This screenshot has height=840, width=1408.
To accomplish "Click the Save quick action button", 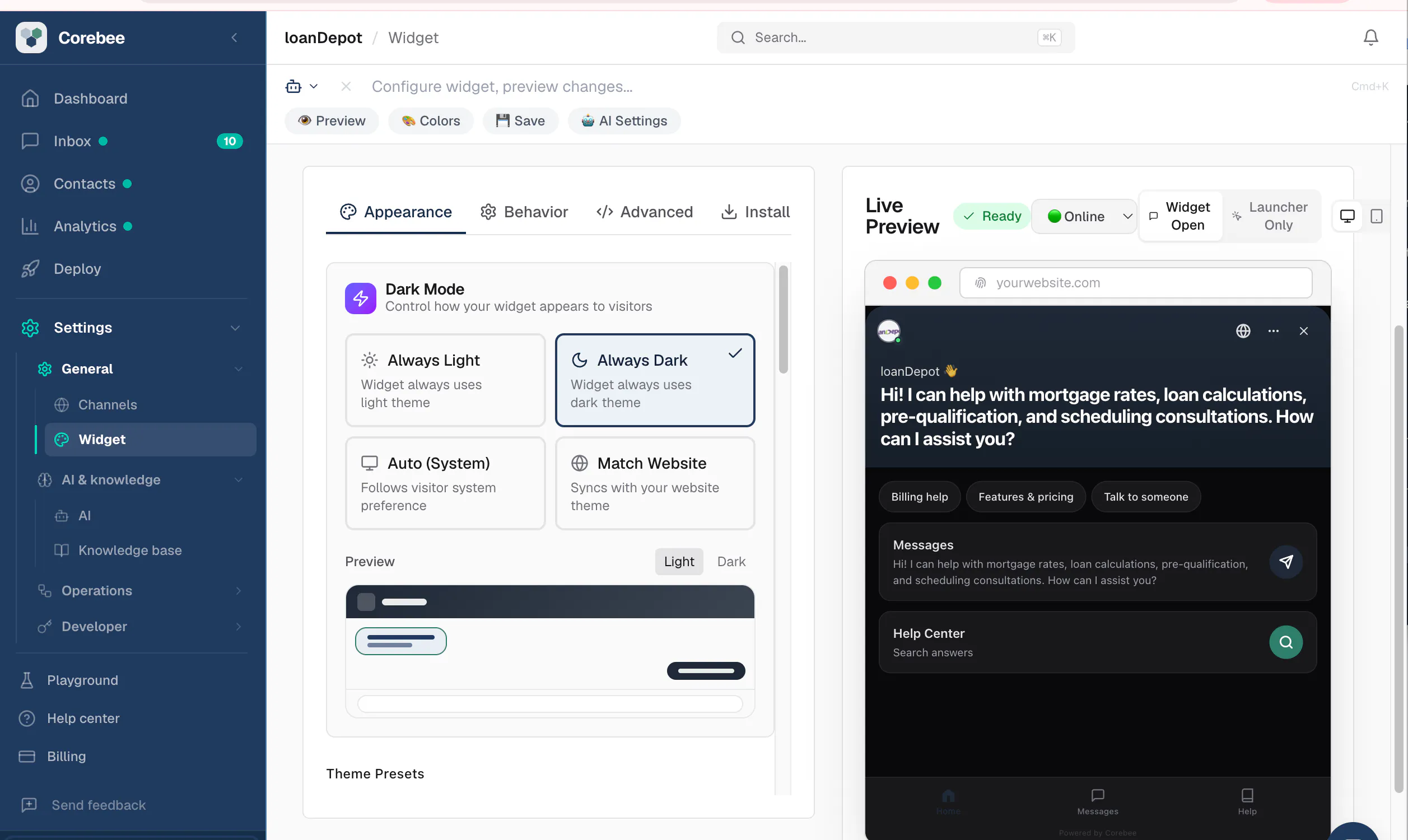I will 520,120.
